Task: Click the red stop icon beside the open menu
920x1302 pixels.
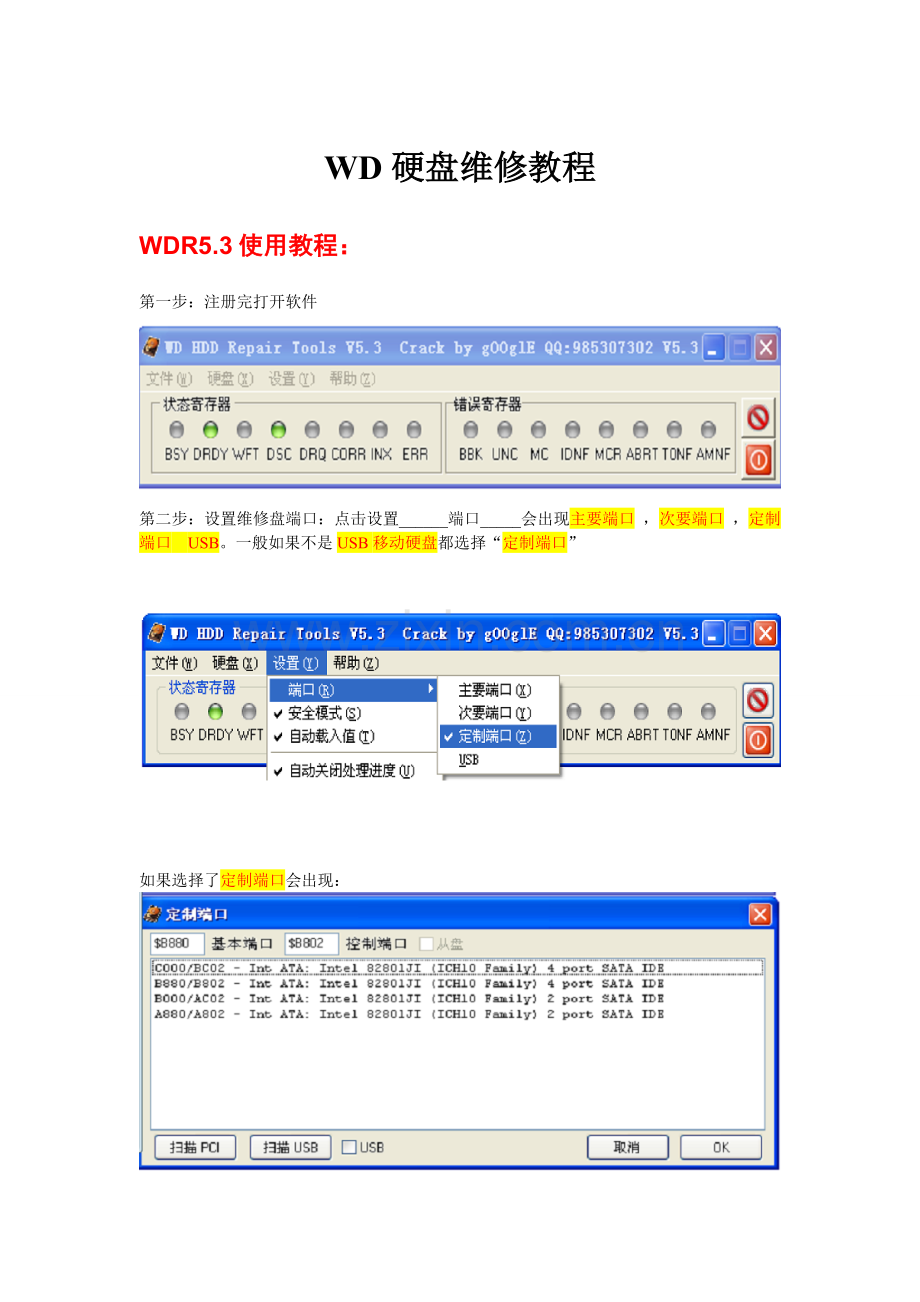Action: point(759,700)
